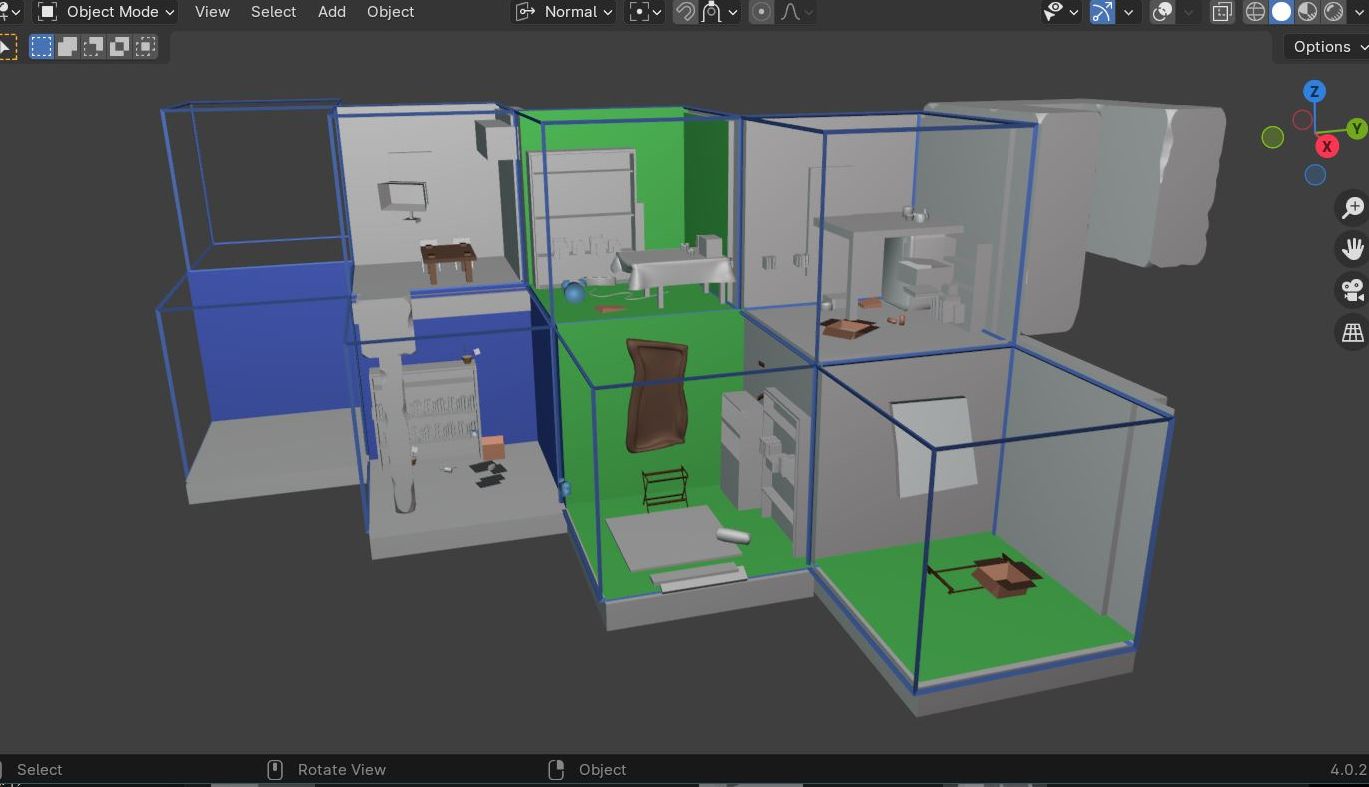The height and width of the screenshot is (787, 1369).
Task: Open the Select menu
Action: click(273, 12)
